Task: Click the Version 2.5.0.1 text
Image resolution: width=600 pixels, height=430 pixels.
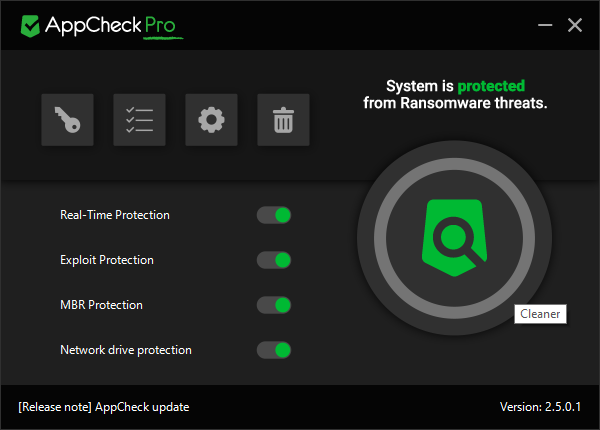Action: [540, 407]
